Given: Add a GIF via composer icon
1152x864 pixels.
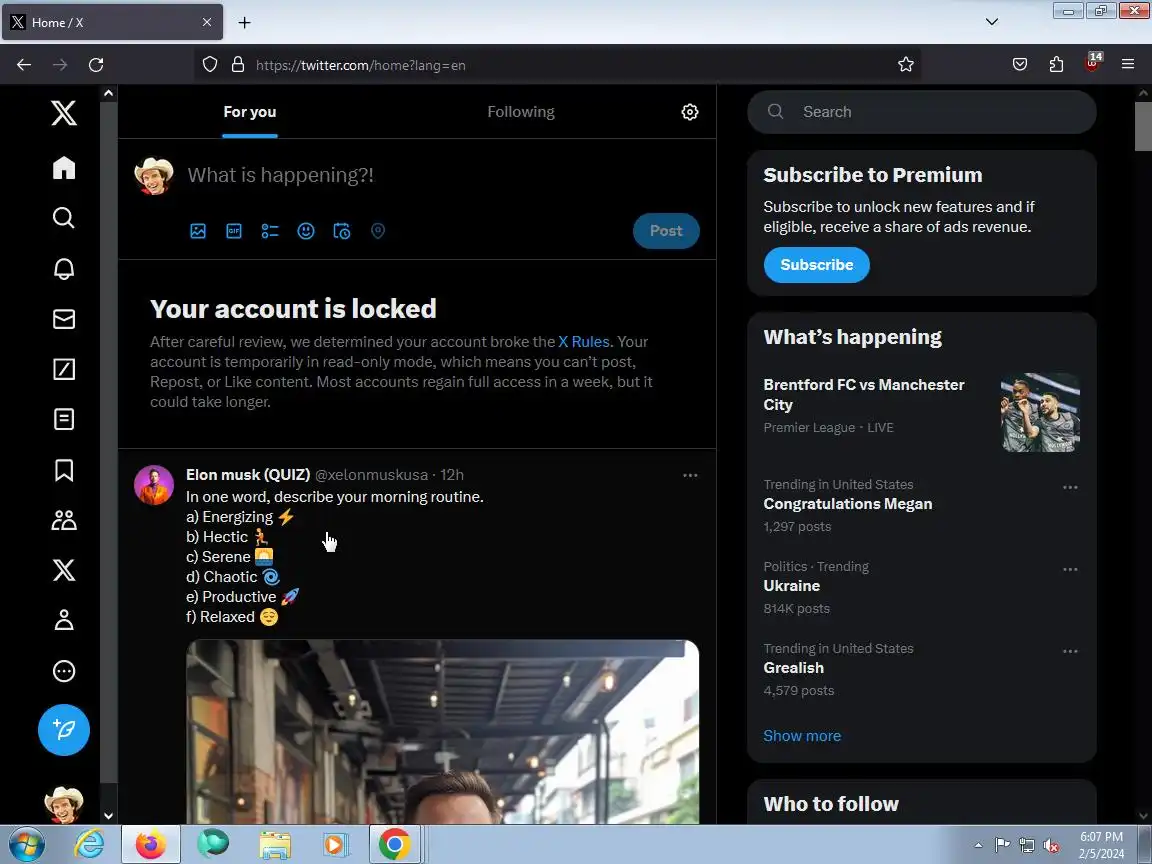Looking at the screenshot, I should pyautogui.click(x=234, y=231).
